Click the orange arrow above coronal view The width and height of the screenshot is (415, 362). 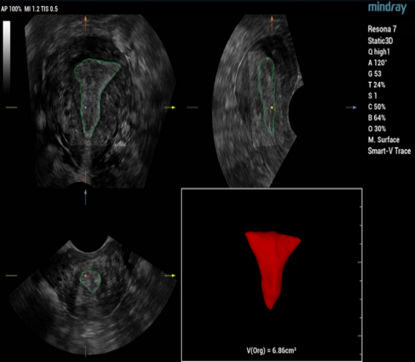pyautogui.click(x=85, y=23)
